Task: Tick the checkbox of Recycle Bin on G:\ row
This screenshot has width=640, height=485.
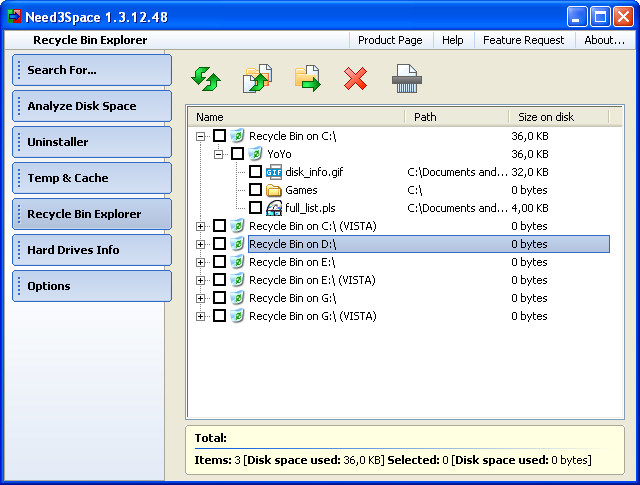Action: point(220,298)
